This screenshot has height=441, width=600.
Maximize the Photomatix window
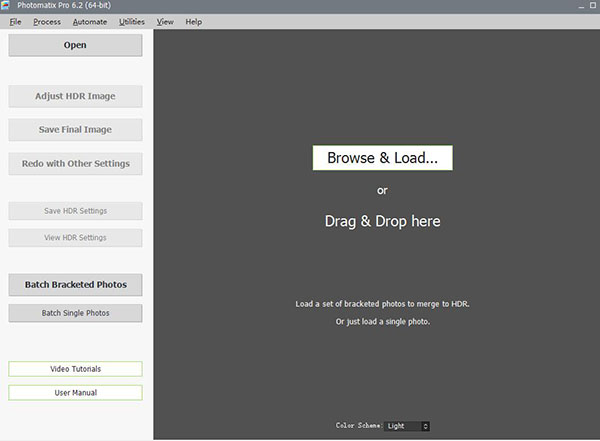pyautogui.click(x=593, y=5)
